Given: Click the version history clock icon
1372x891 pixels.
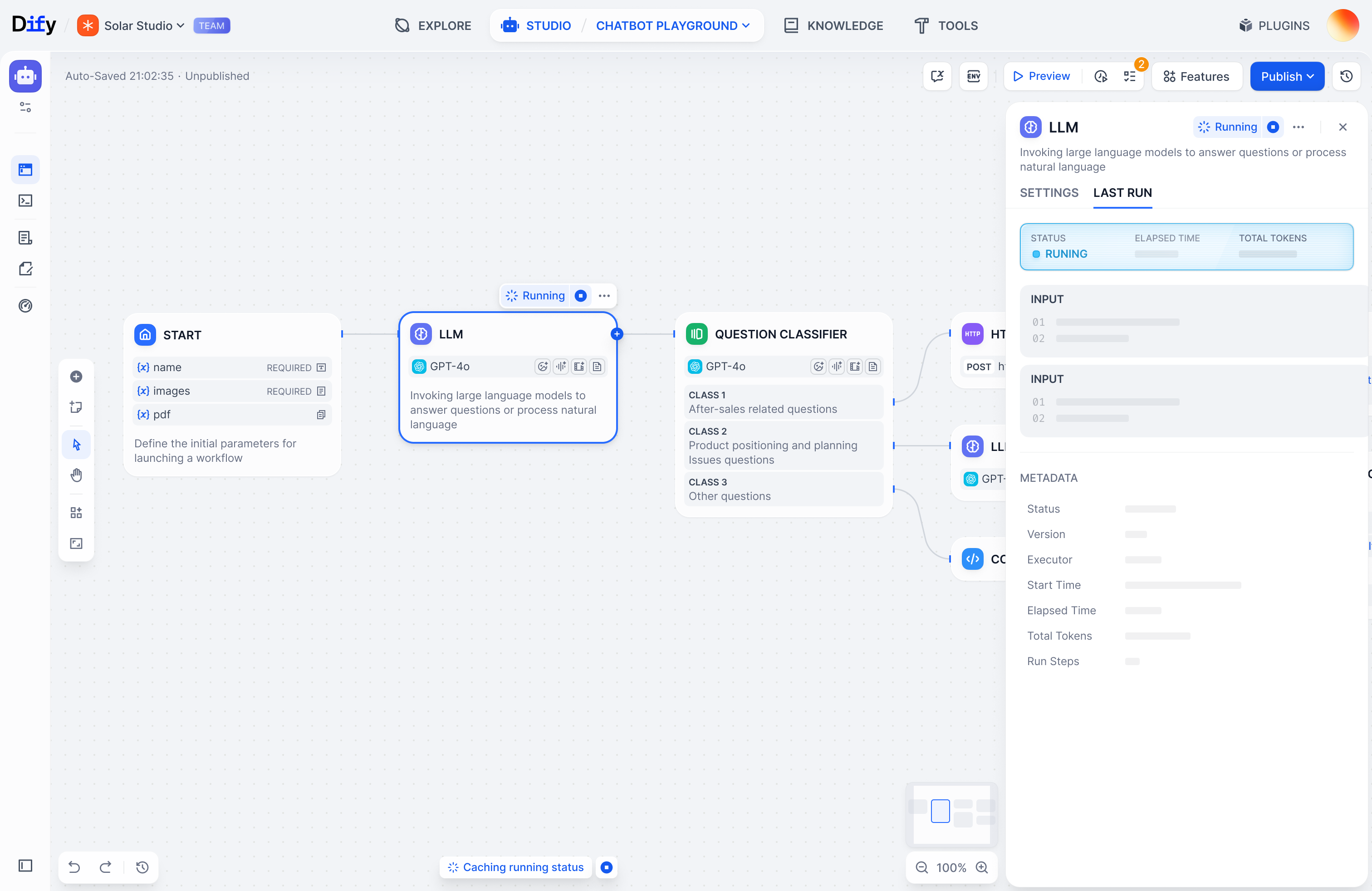Looking at the screenshot, I should click(1346, 76).
